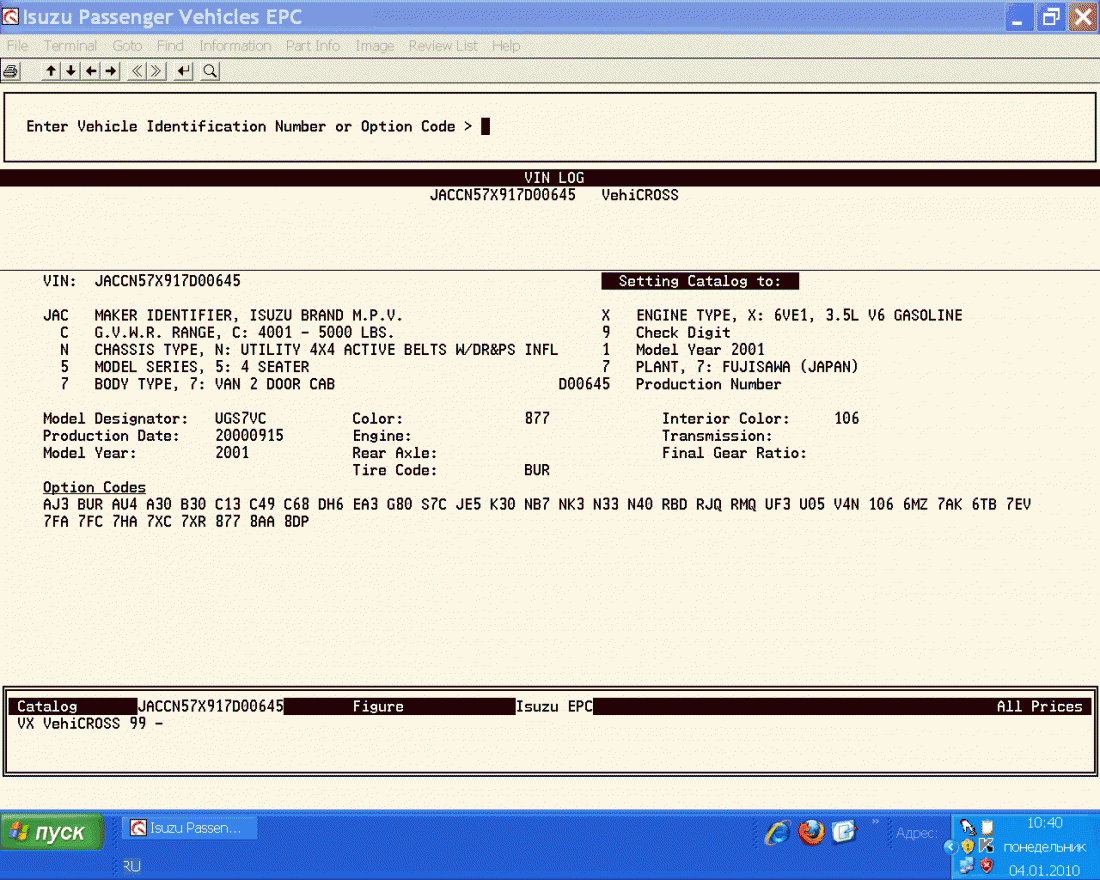Viewport: 1100px width, 880px height.
Task: Open the File menu
Action: click(x=18, y=46)
